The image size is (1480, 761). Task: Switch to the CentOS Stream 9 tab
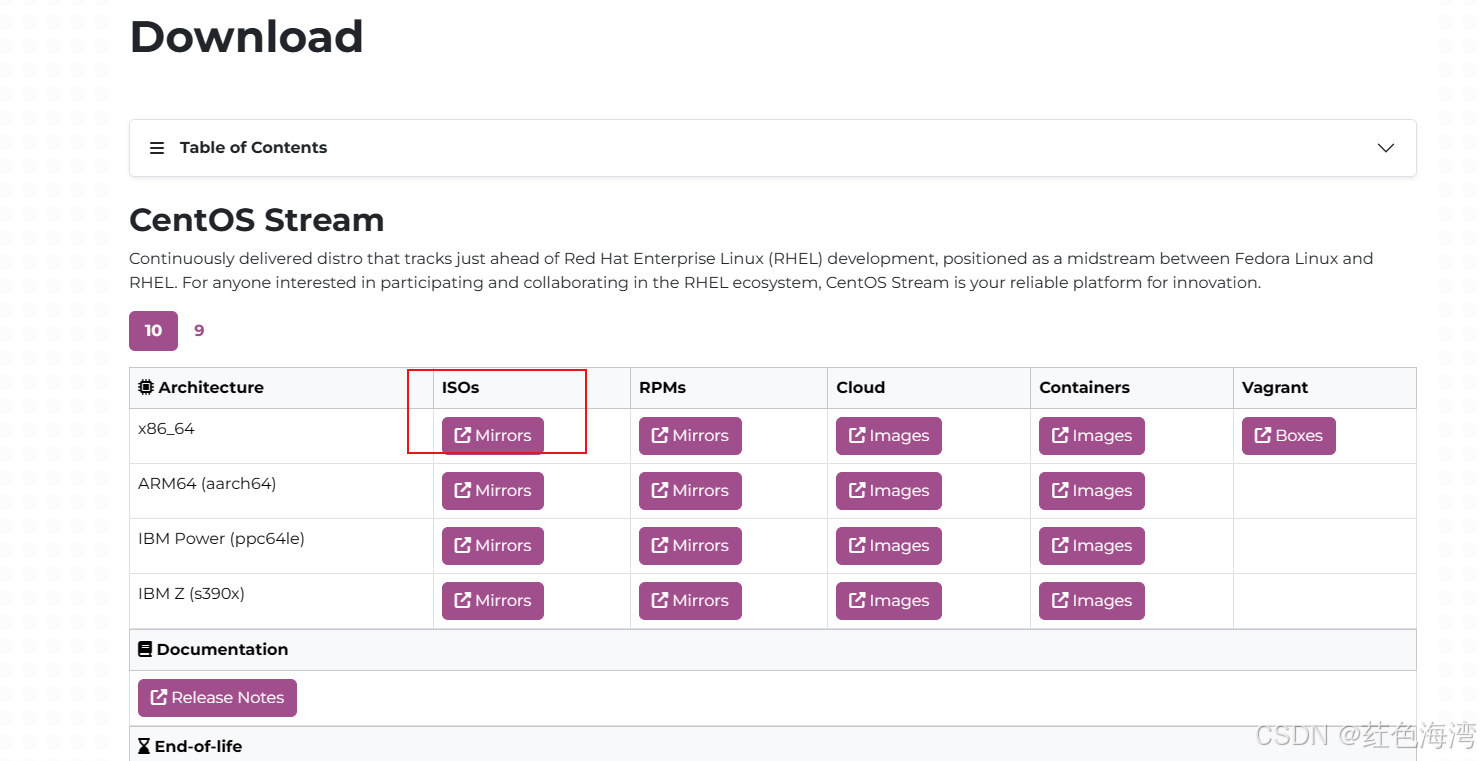[199, 331]
